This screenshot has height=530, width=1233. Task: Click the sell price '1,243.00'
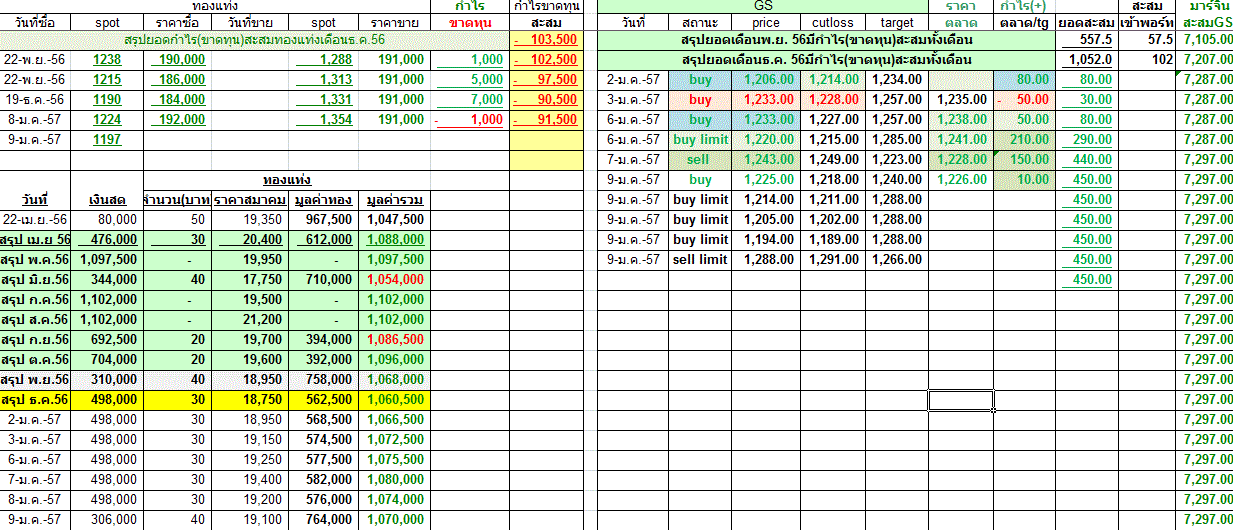coord(766,160)
